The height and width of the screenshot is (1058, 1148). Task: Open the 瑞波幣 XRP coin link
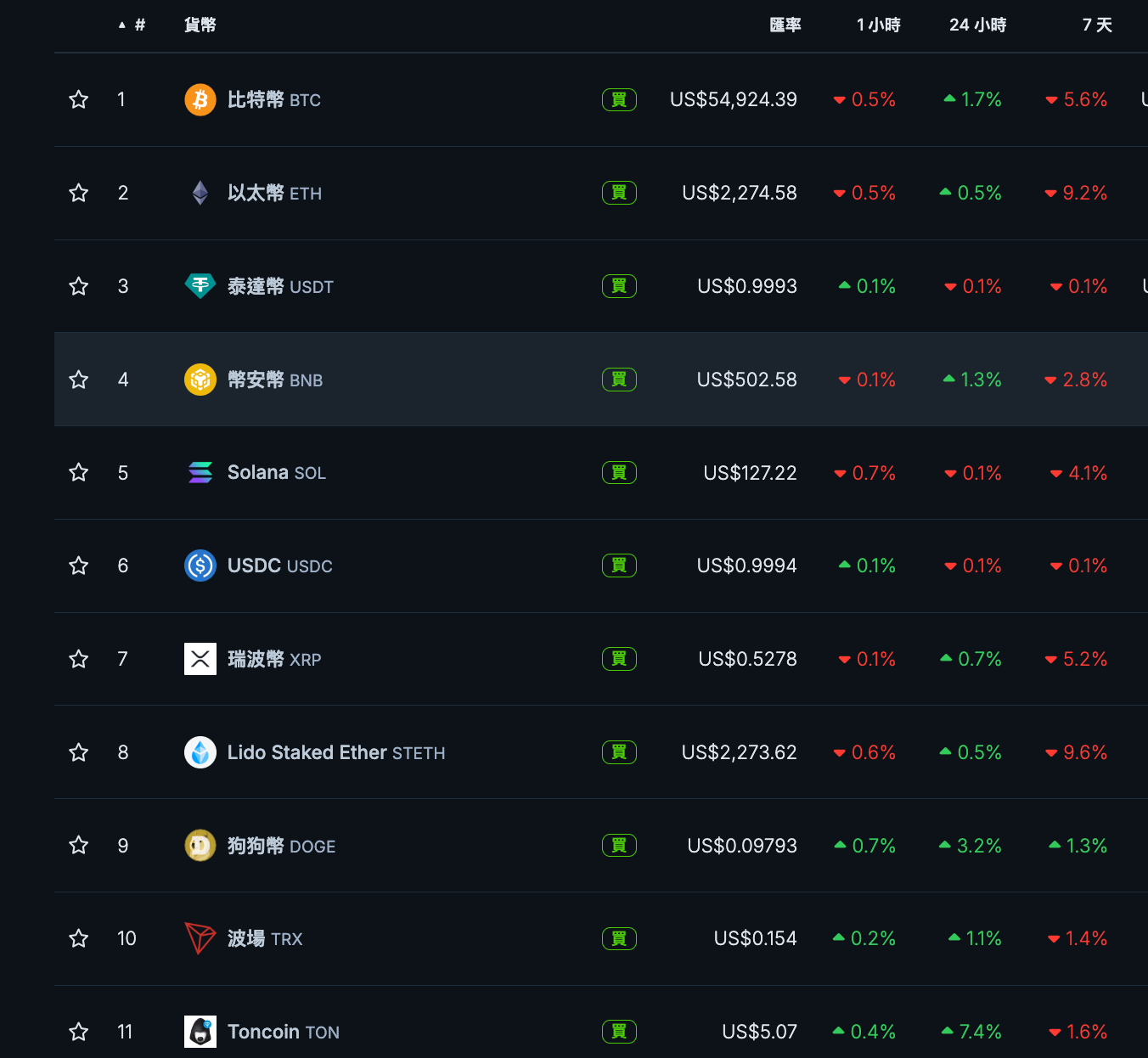coord(274,660)
